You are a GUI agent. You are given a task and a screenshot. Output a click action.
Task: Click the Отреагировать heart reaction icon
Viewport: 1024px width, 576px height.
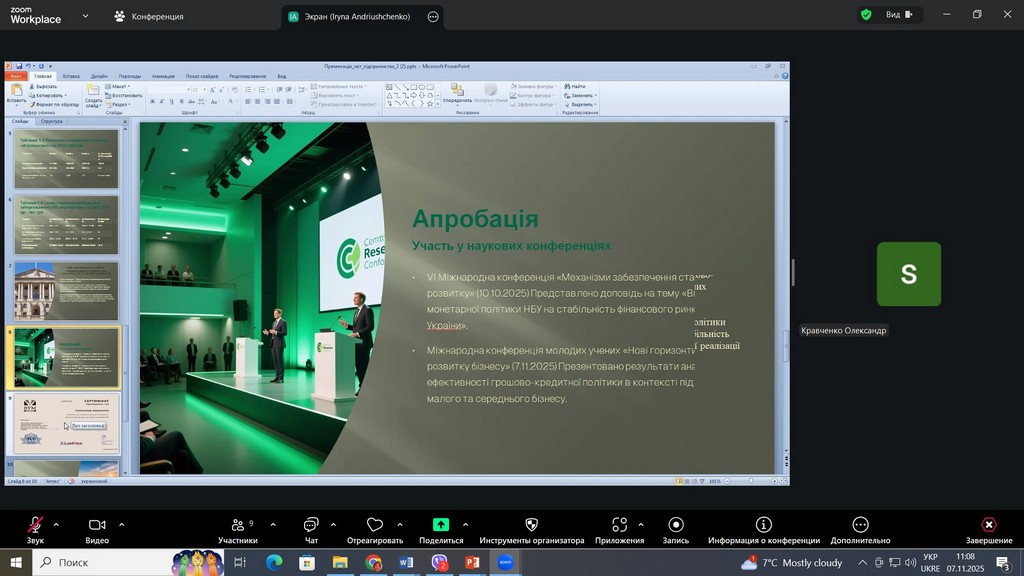click(x=375, y=525)
